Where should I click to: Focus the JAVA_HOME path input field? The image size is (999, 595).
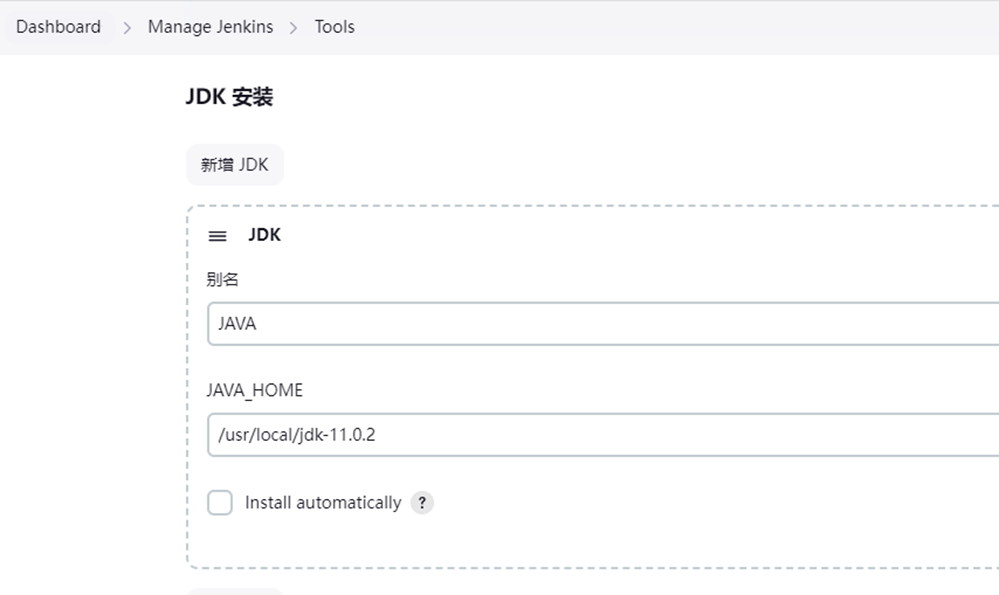pyautogui.click(x=603, y=434)
